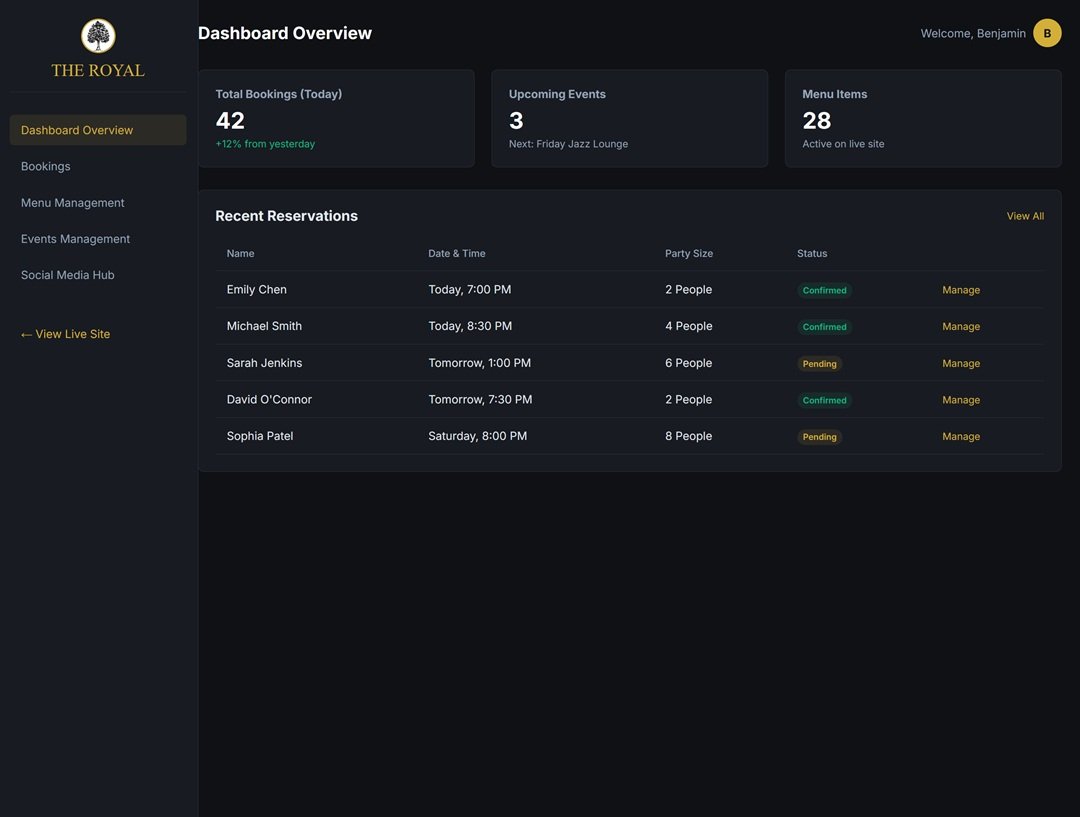Viewport: 1080px width, 817px height.
Task: Manage David O'Connor's reservation
Action: click(961, 400)
